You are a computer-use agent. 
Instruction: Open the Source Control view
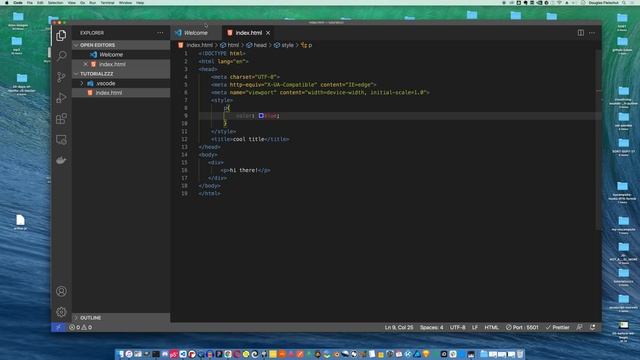point(61,77)
